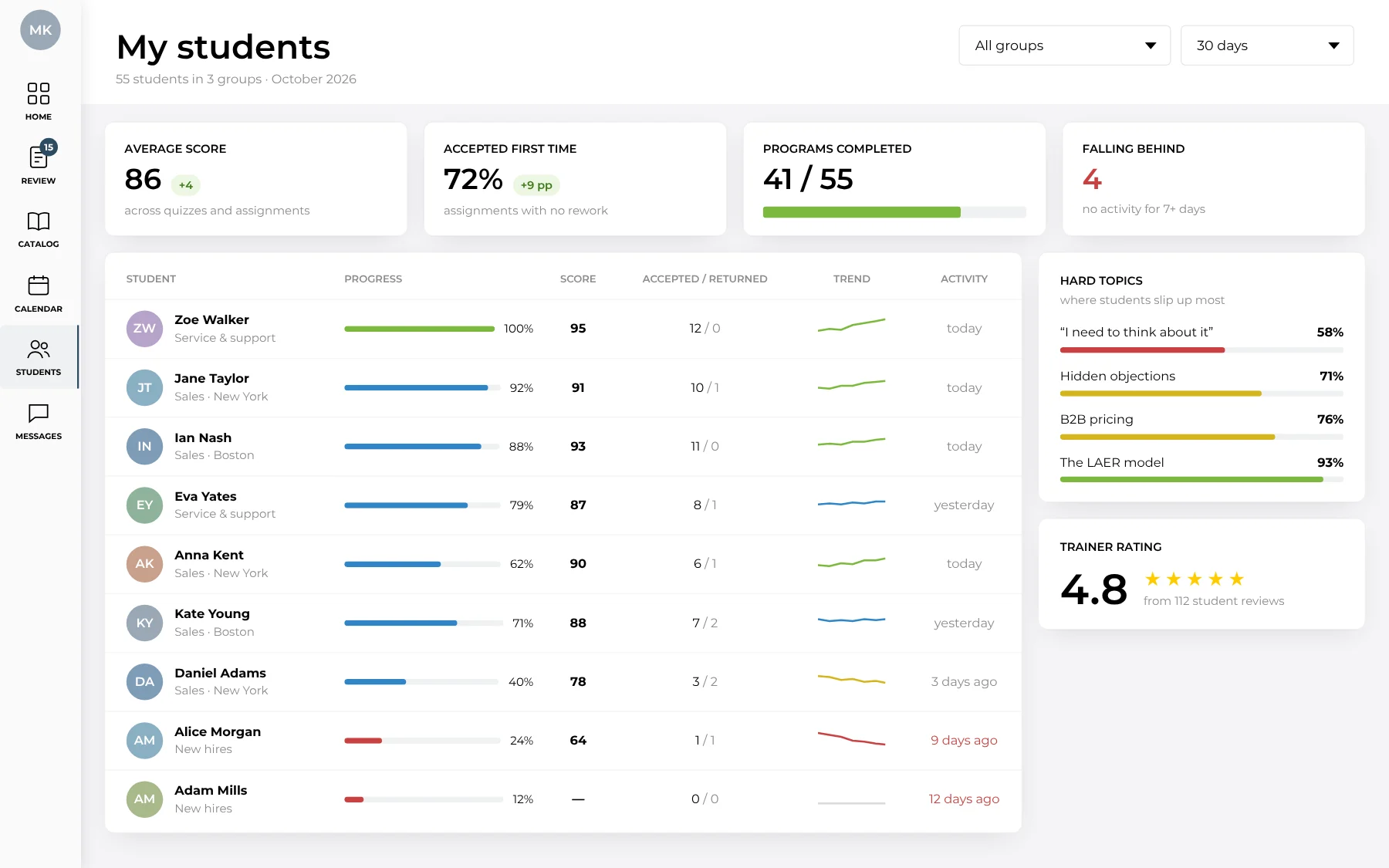Viewport: 1389px width, 868px height.
Task: Click Kate Young's KY avatar
Action: click(x=144, y=623)
